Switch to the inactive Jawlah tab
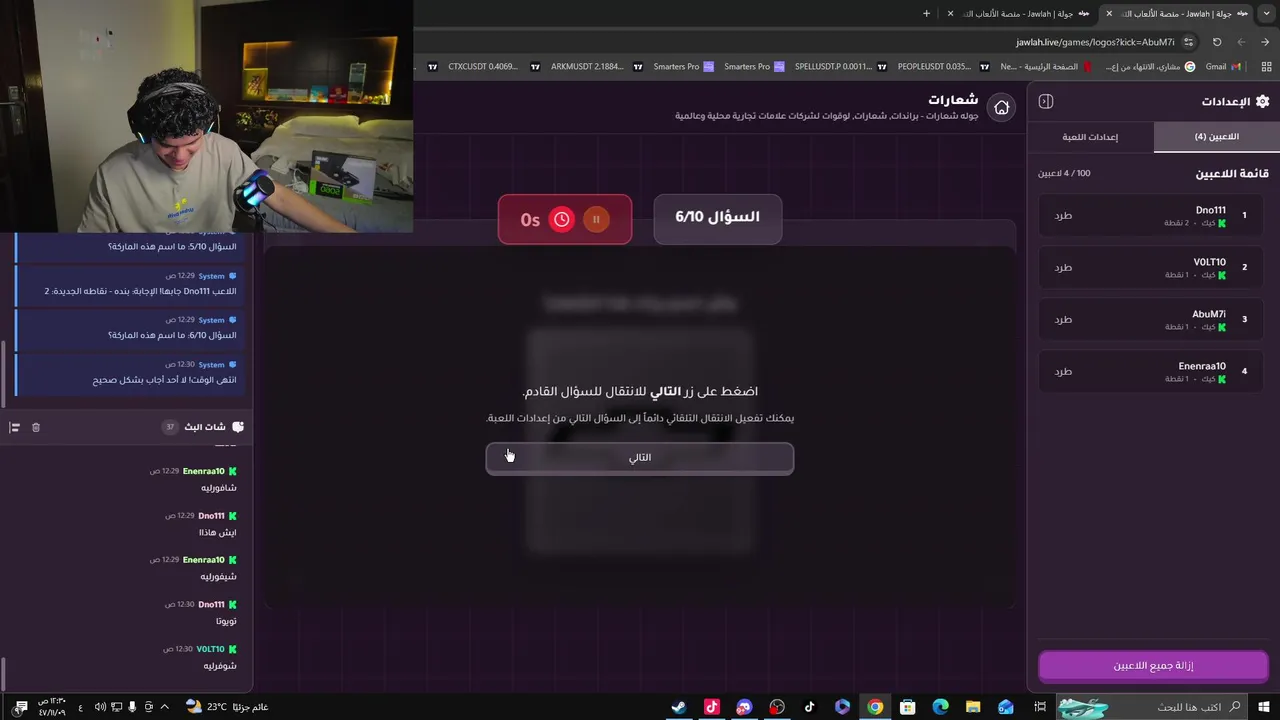Screen dimensions: 1280x720 [1020, 13]
